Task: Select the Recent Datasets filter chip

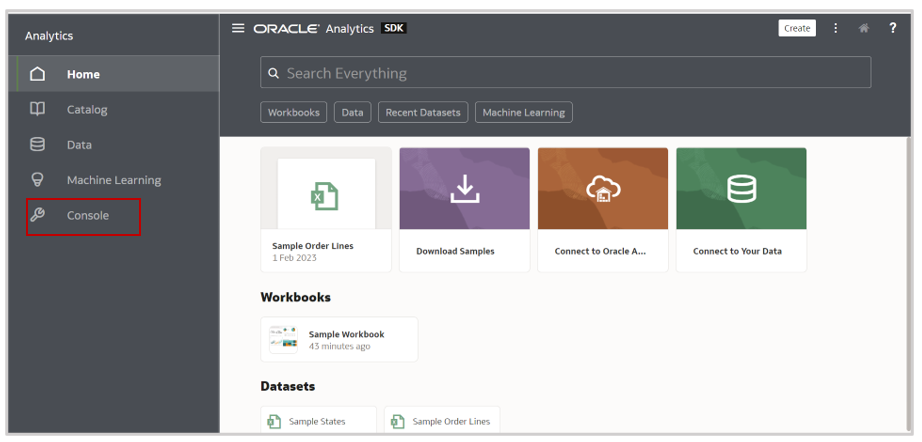Action: [x=423, y=112]
